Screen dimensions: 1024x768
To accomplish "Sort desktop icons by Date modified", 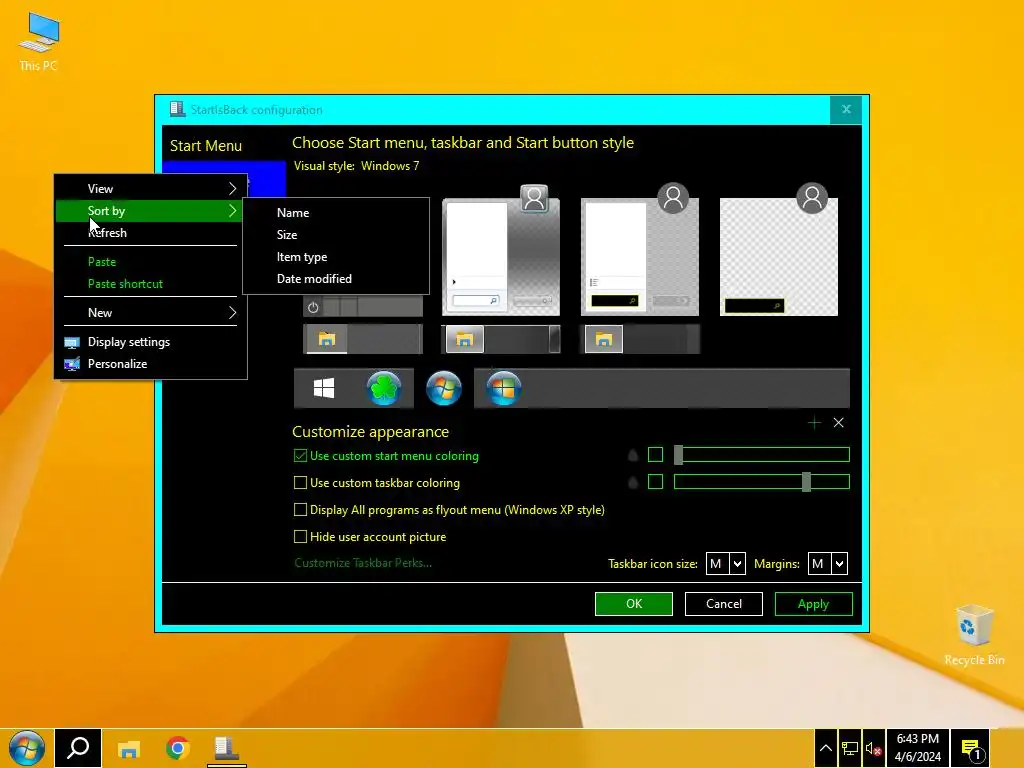I will click(x=336, y=279).
